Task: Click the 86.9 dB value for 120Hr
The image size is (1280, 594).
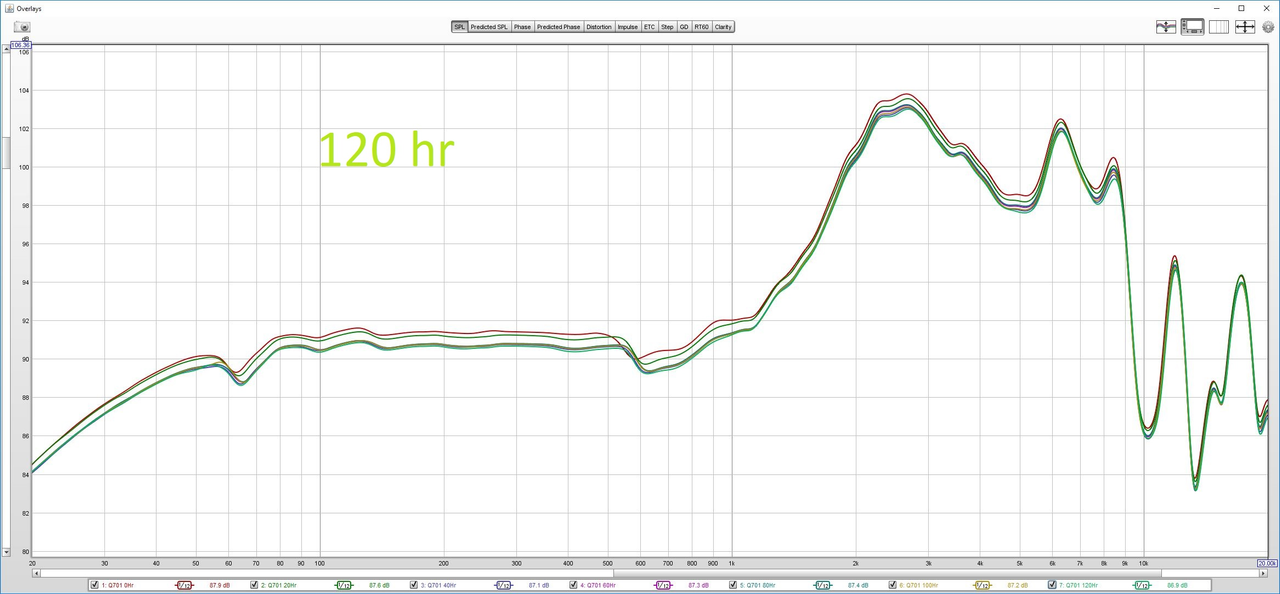Action: click(1178, 585)
